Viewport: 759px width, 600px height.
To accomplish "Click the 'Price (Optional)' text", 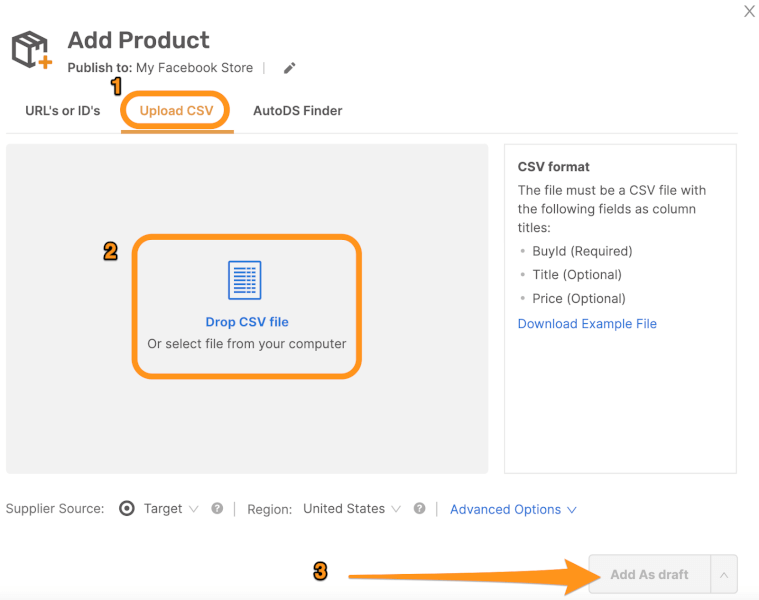I will point(579,299).
